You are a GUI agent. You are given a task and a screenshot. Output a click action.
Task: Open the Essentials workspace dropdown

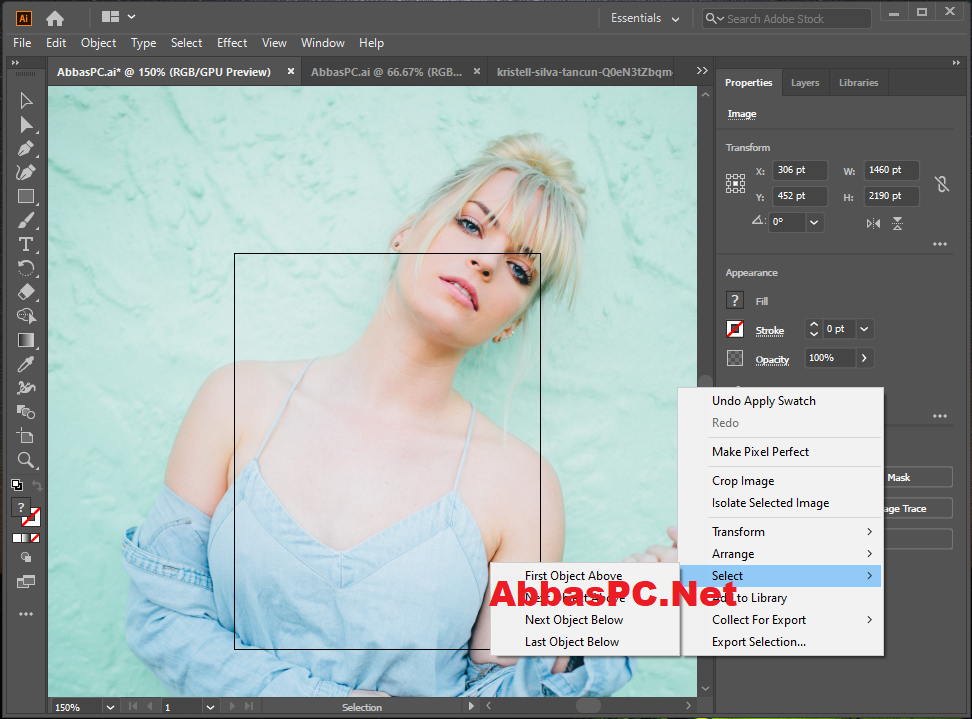coord(645,19)
